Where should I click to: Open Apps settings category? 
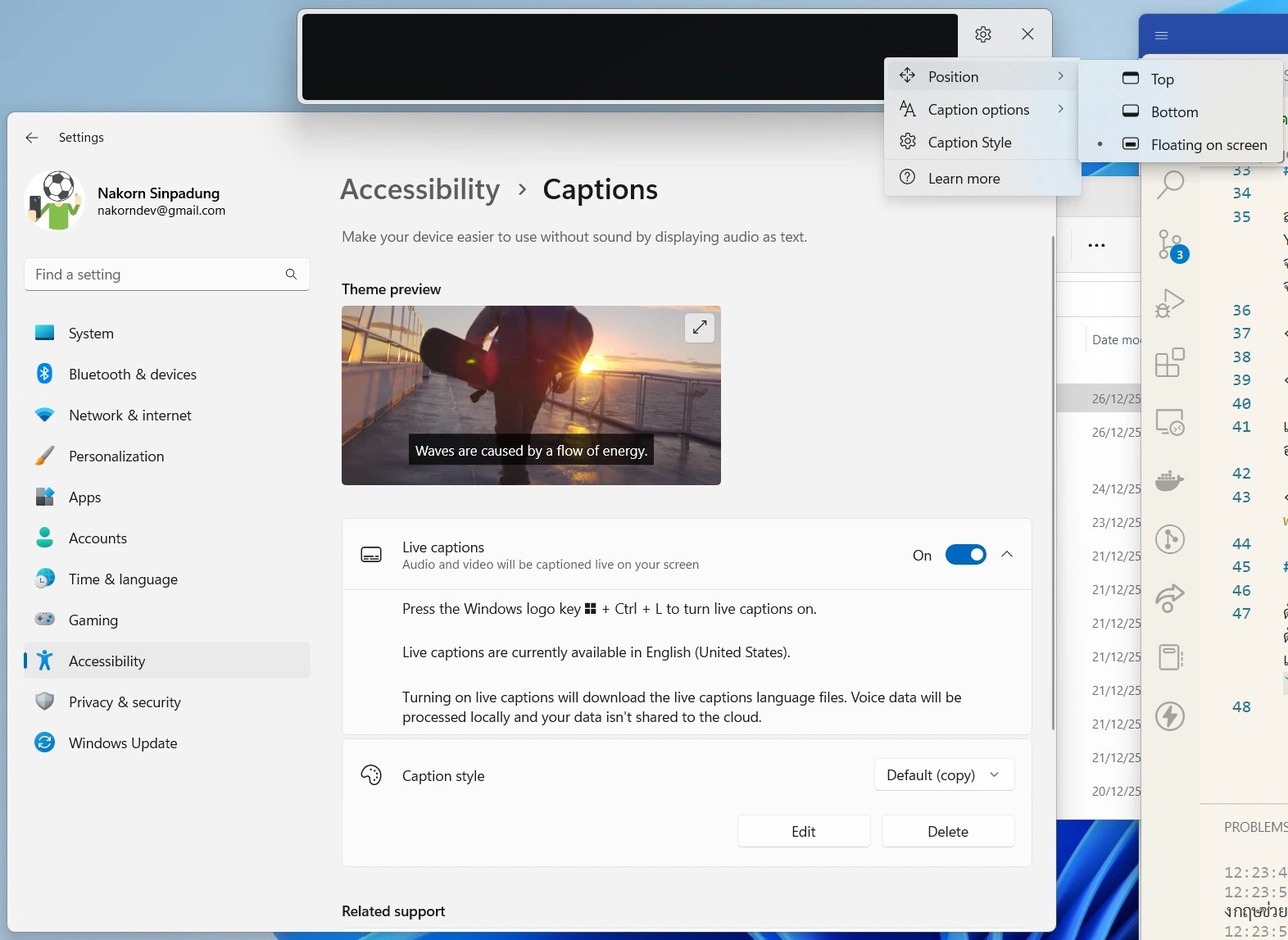(x=167, y=497)
